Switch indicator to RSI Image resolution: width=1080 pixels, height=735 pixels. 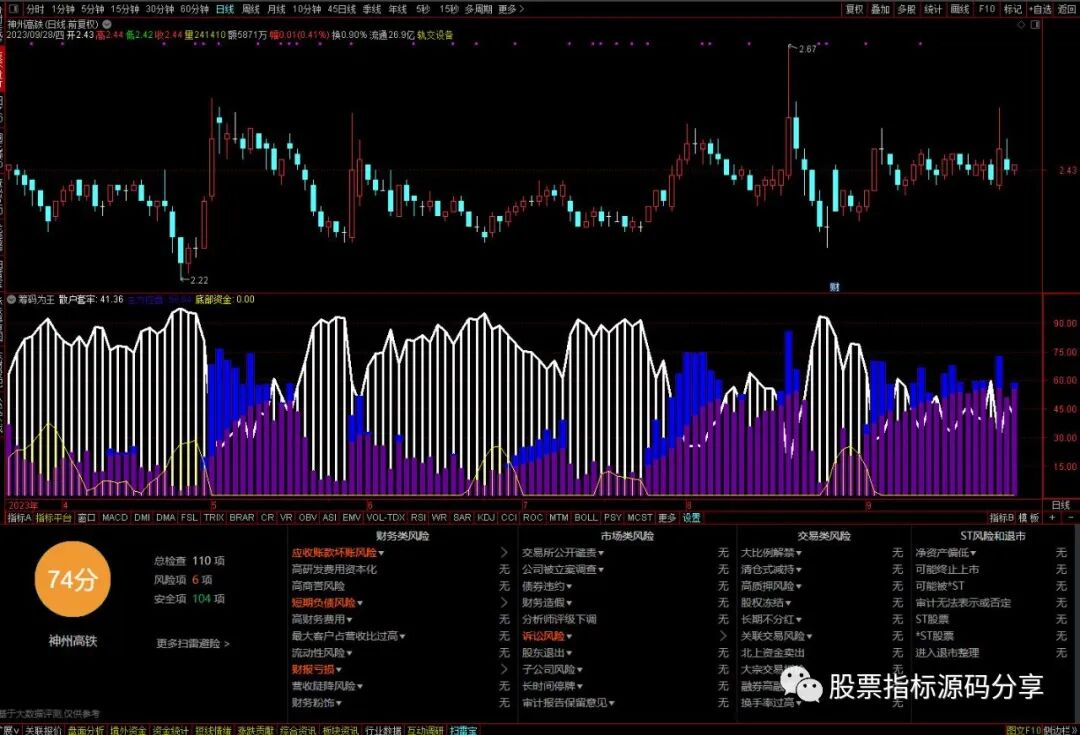pos(417,517)
